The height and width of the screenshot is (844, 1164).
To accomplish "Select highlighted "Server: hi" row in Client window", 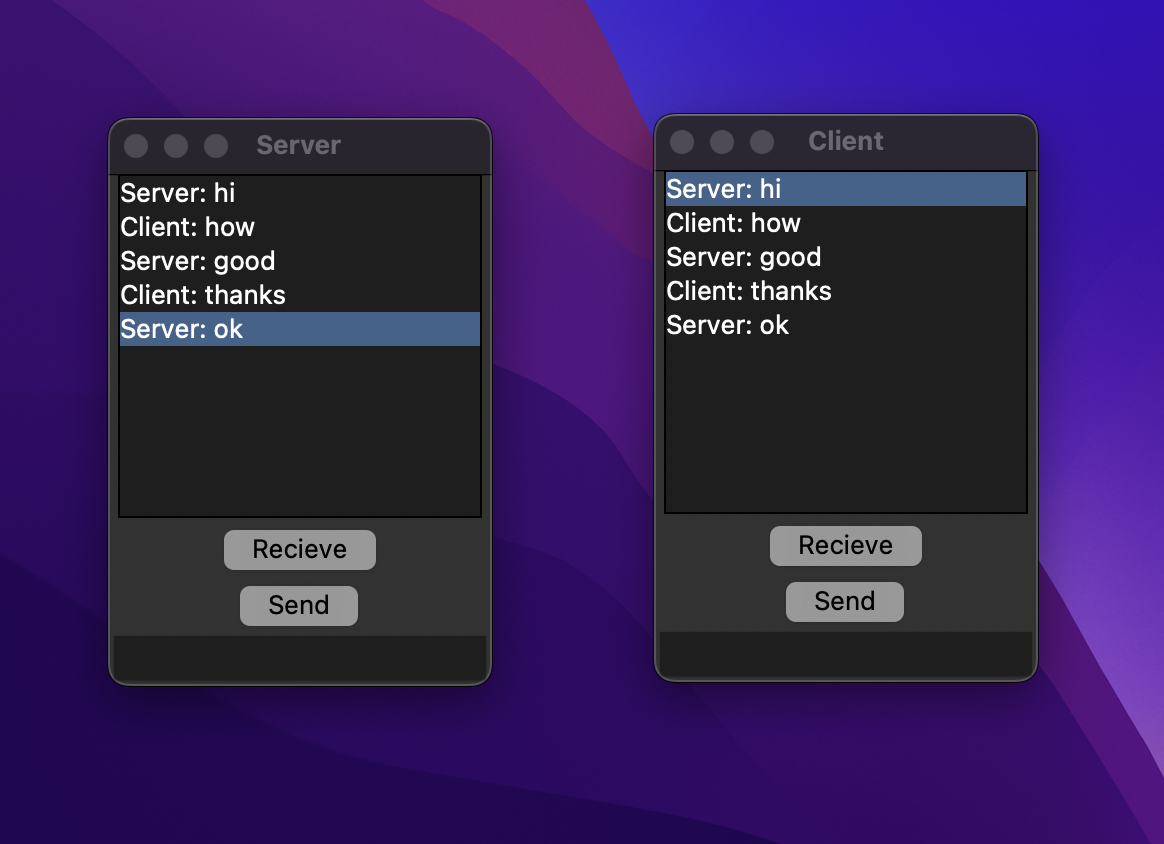I will pos(846,189).
